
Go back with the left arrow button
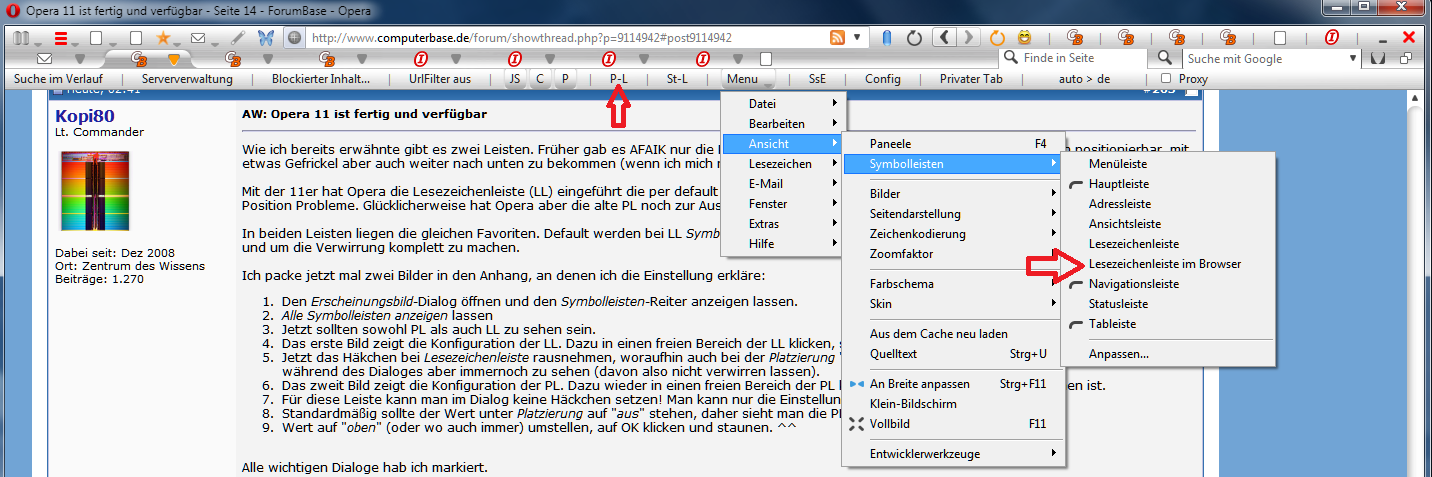tap(945, 38)
